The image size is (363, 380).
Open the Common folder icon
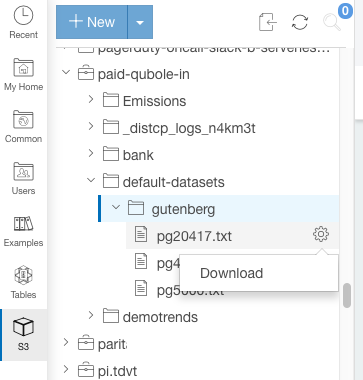[x=23, y=119]
